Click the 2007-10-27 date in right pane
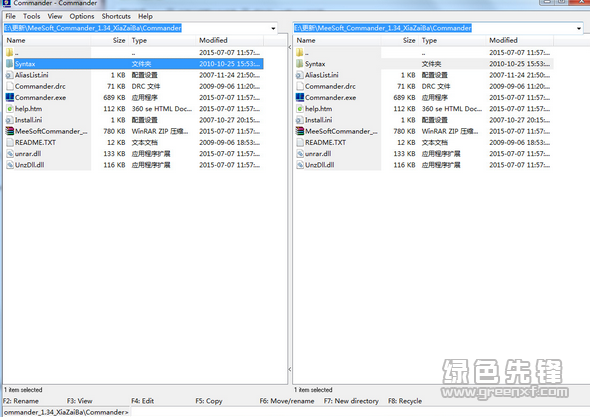 520,120
